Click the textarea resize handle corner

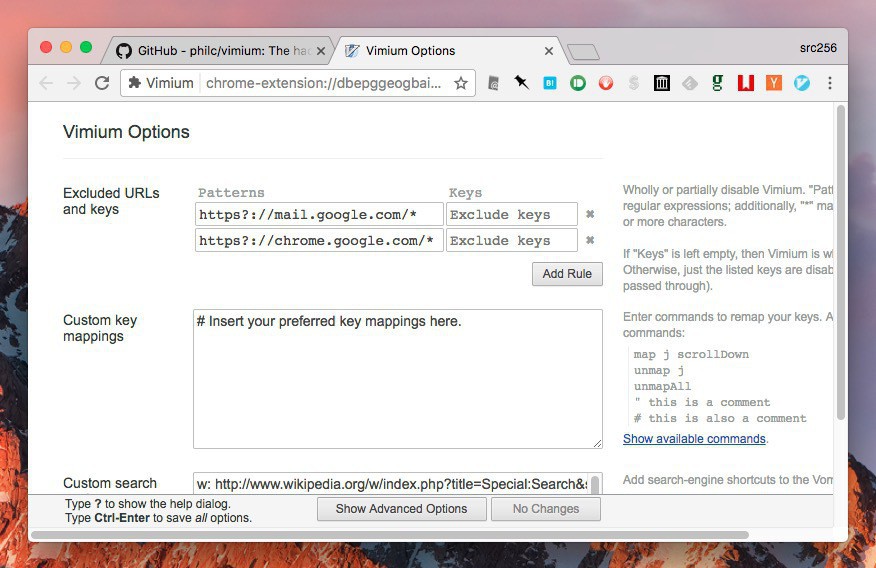tap(597, 443)
